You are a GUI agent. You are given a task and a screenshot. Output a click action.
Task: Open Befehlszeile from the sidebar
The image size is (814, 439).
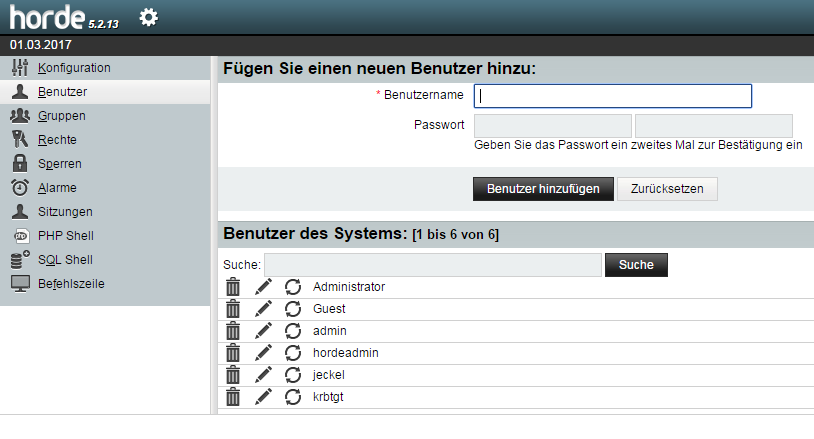[x=71, y=284]
